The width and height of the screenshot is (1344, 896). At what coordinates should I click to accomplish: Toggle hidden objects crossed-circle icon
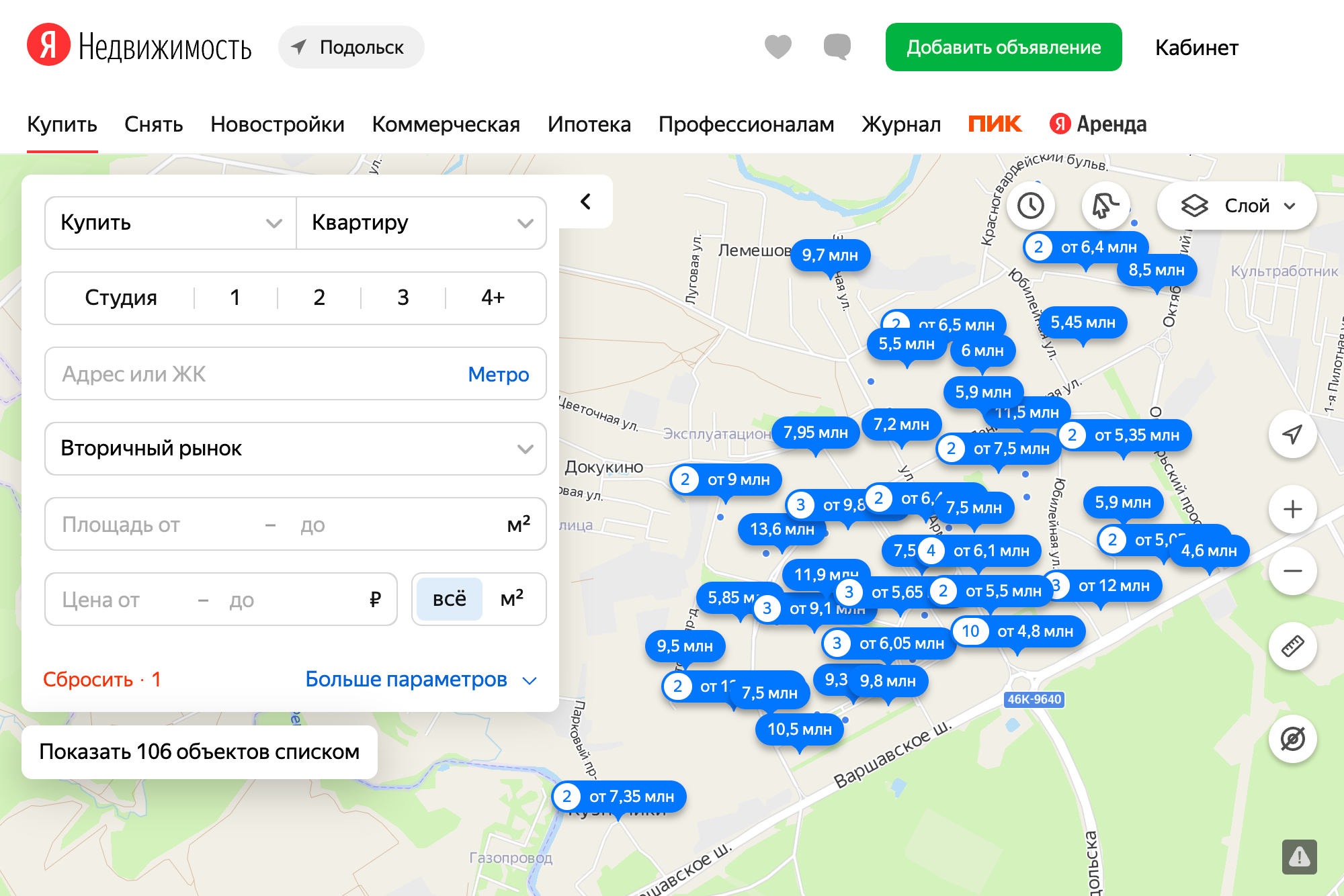coord(1292,739)
